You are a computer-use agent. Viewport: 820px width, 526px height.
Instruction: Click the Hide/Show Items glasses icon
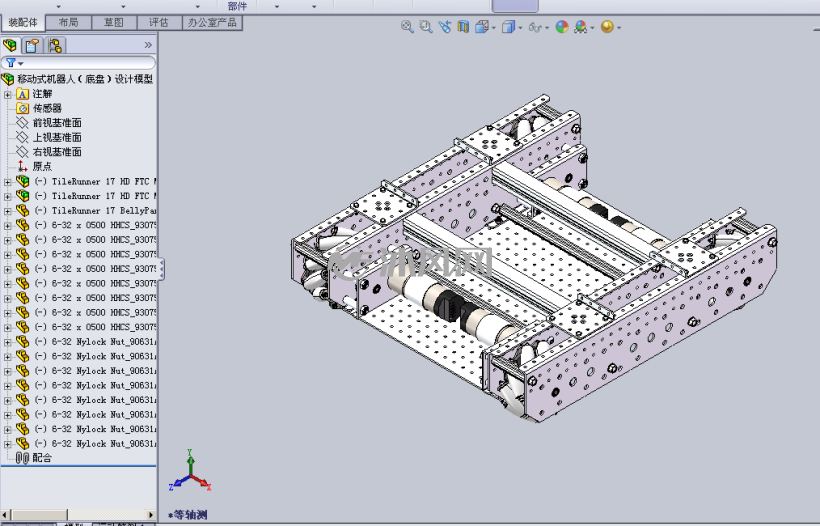click(534, 27)
